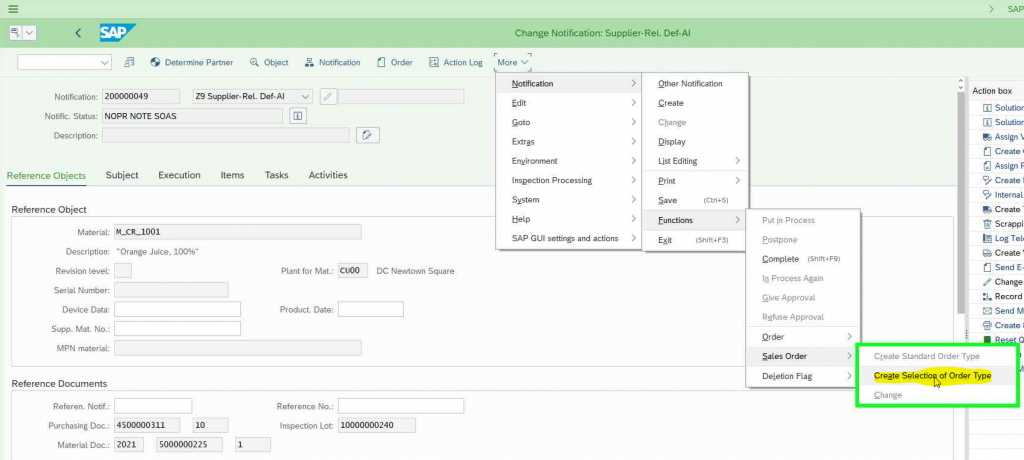1024x460 pixels.
Task: Click the pencil icon next to notification type
Action: (x=328, y=97)
